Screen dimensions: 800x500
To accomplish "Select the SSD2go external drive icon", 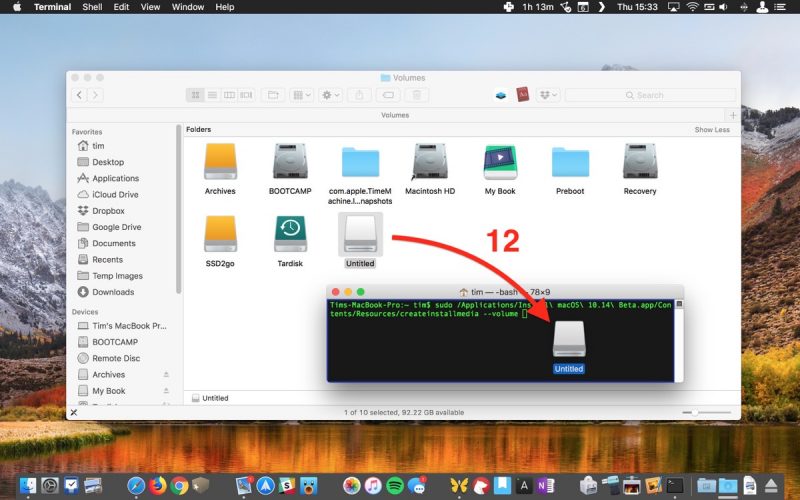I will point(220,233).
